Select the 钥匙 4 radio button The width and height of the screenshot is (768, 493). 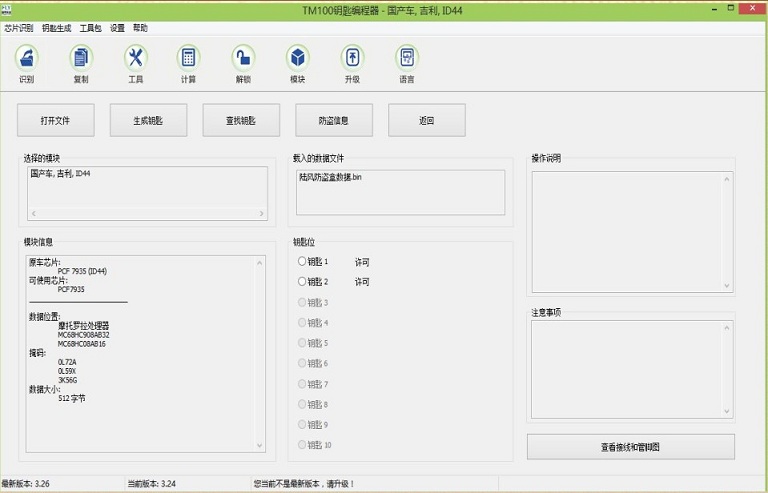(x=302, y=322)
